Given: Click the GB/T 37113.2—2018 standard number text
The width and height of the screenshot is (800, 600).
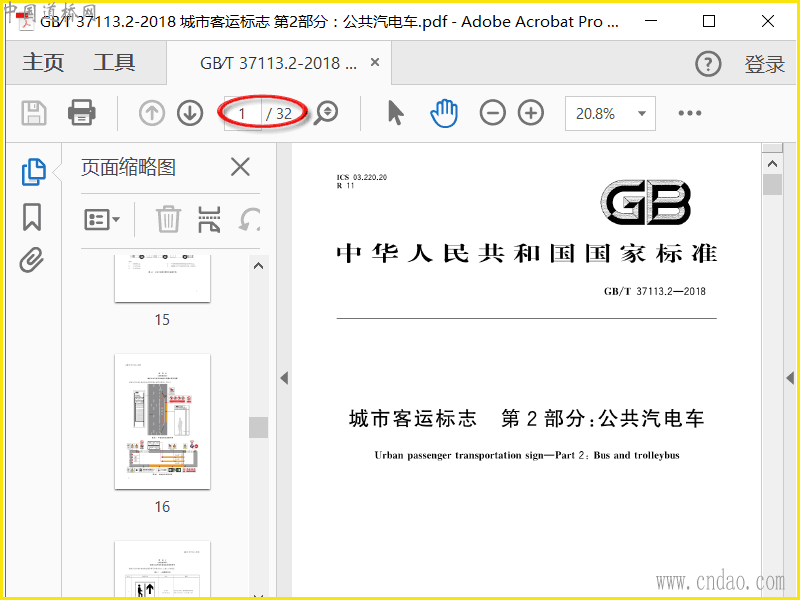Looking at the screenshot, I should coord(655,291).
